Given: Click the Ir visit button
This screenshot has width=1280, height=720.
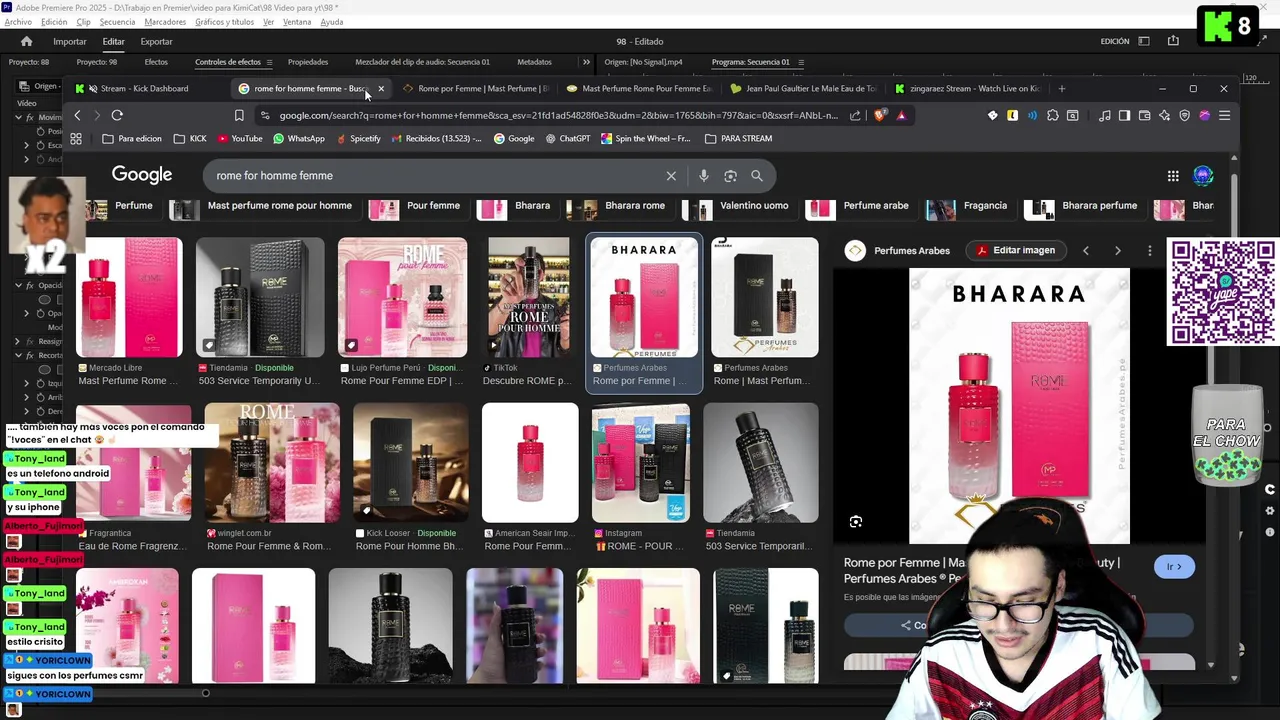Looking at the screenshot, I should point(1174,567).
